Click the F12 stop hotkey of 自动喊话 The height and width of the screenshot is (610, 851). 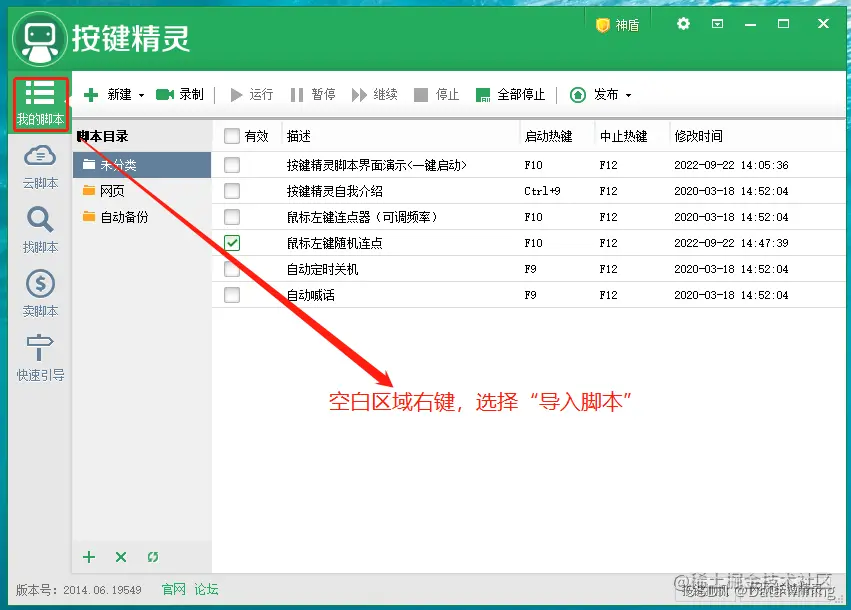pos(608,295)
